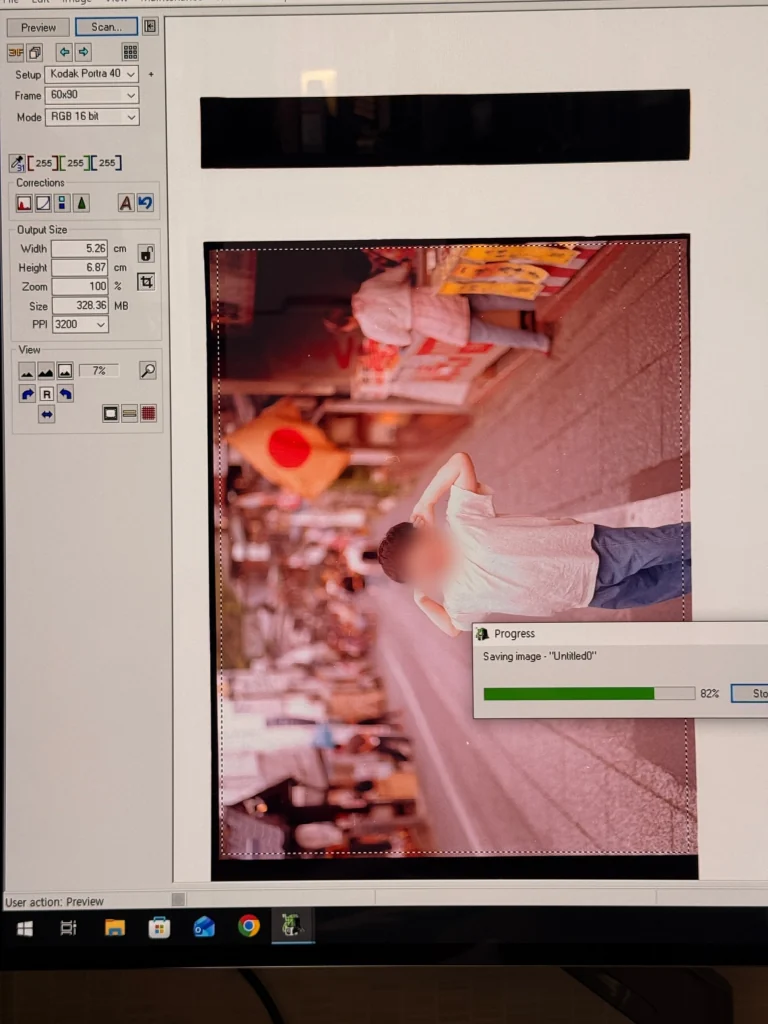Click the Width field showing 5.26

[x=80, y=249]
